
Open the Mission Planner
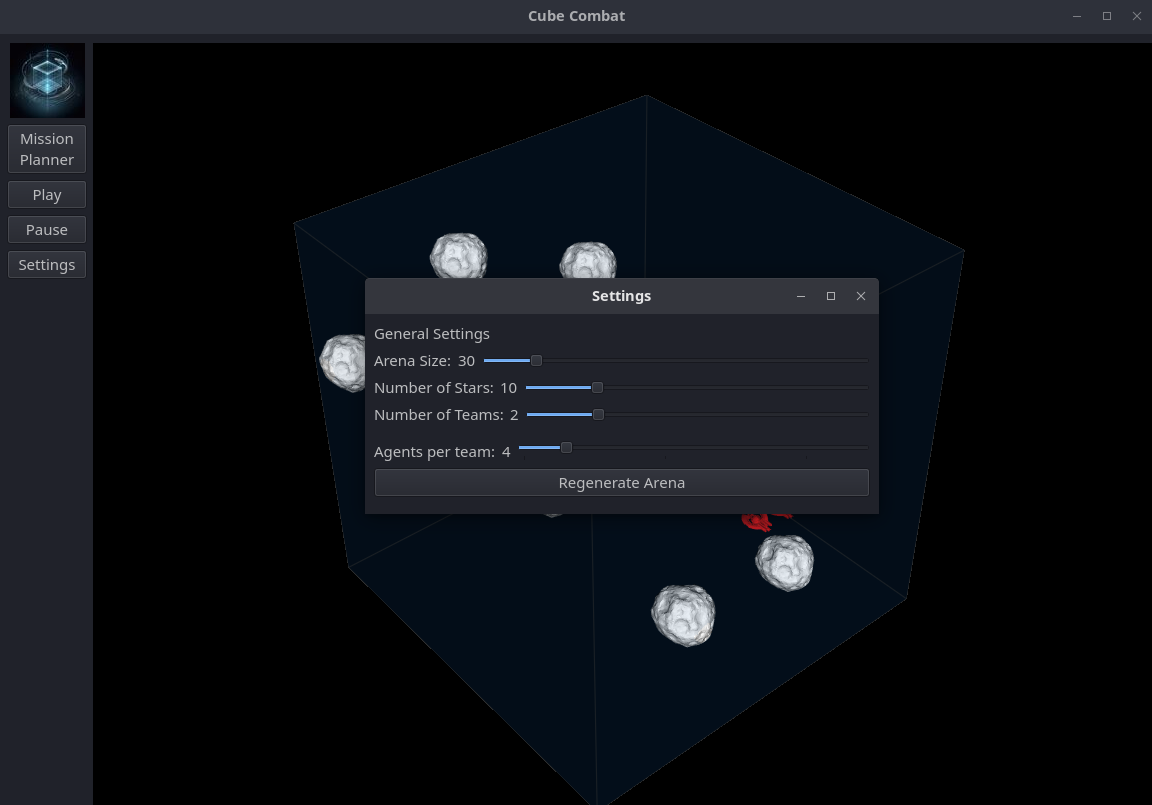pyautogui.click(x=47, y=149)
